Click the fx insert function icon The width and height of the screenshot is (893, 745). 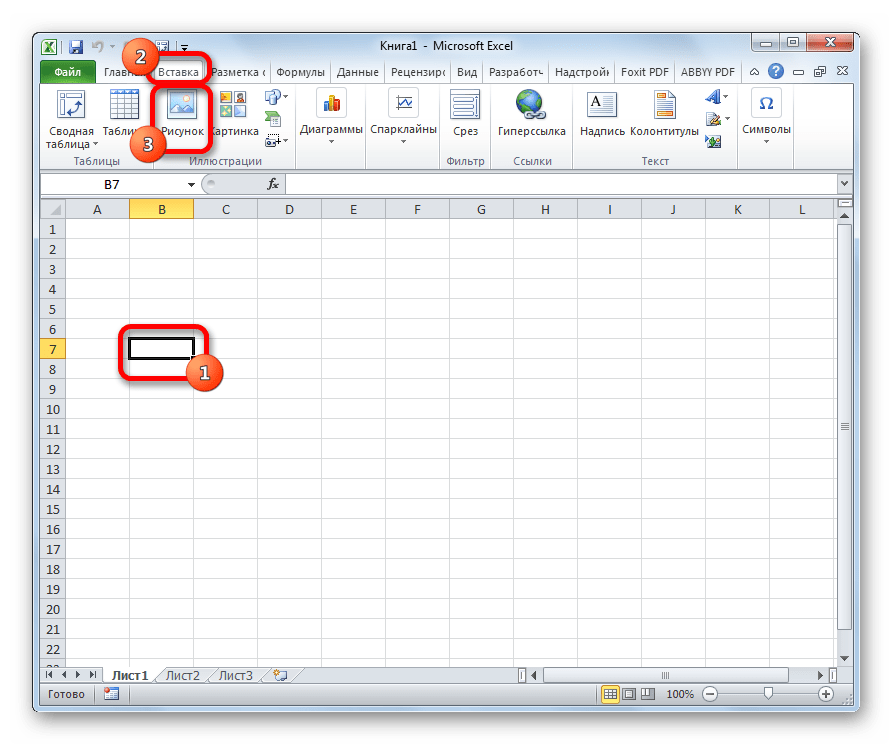pos(272,185)
